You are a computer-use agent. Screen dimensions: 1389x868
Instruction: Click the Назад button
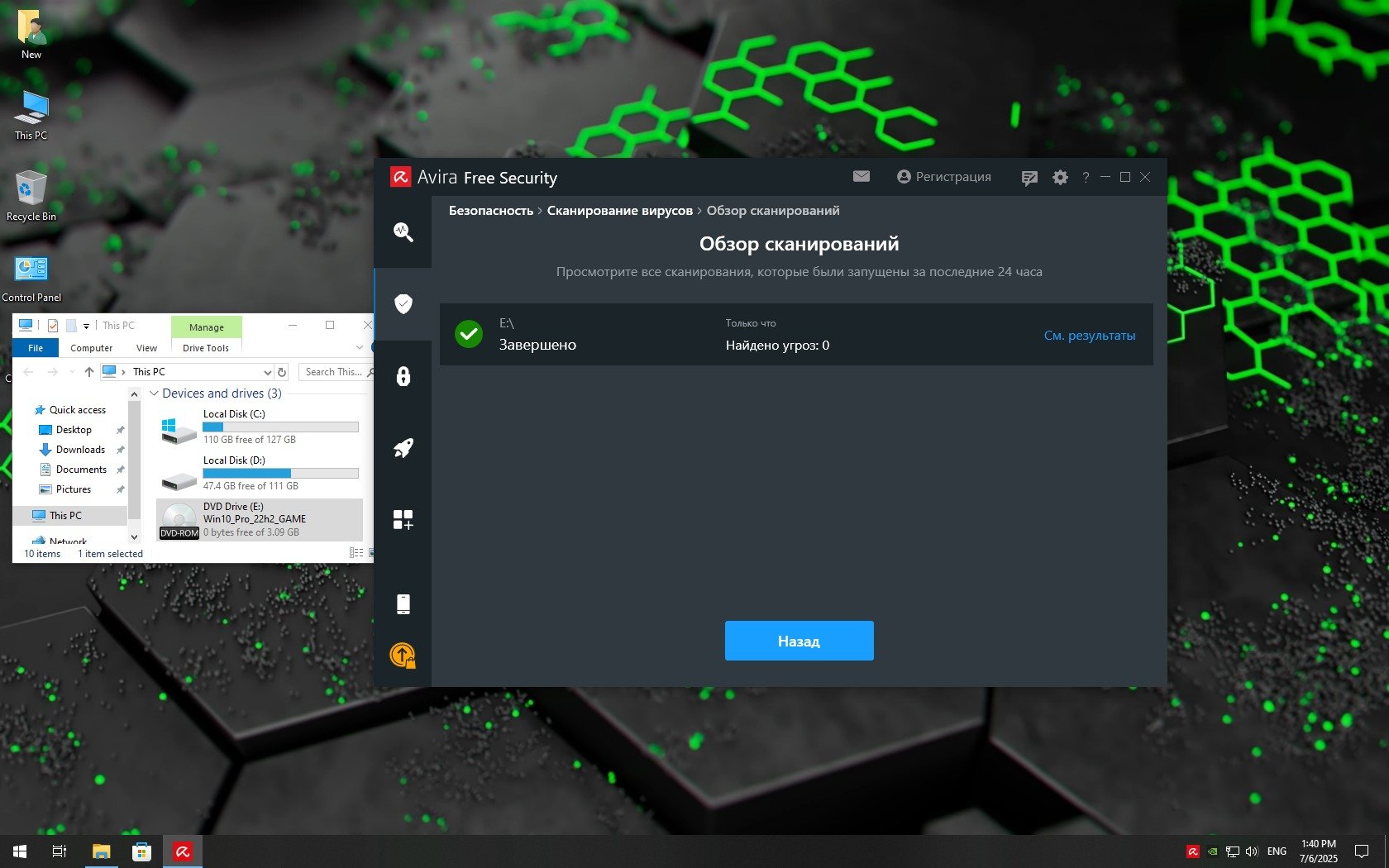point(799,641)
